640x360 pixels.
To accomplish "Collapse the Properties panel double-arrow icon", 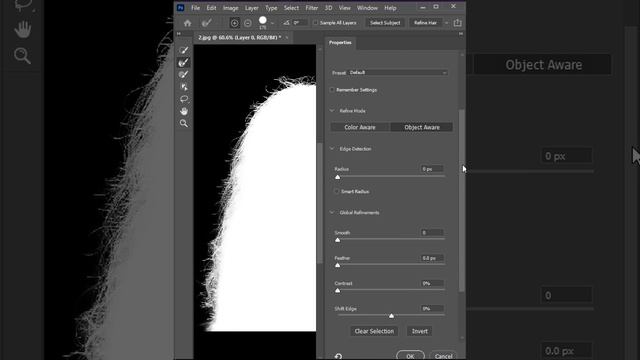I will (461, 34).
